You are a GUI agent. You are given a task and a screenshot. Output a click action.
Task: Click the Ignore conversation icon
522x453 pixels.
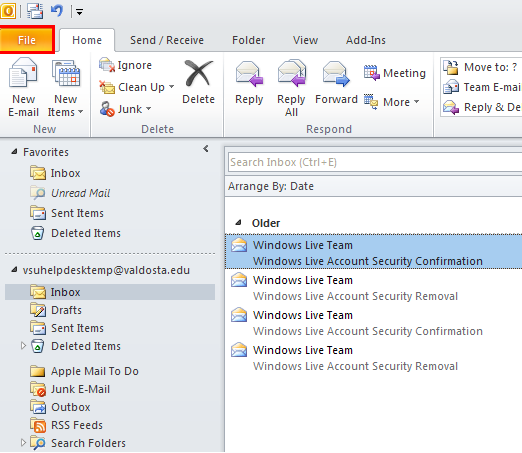107,65
